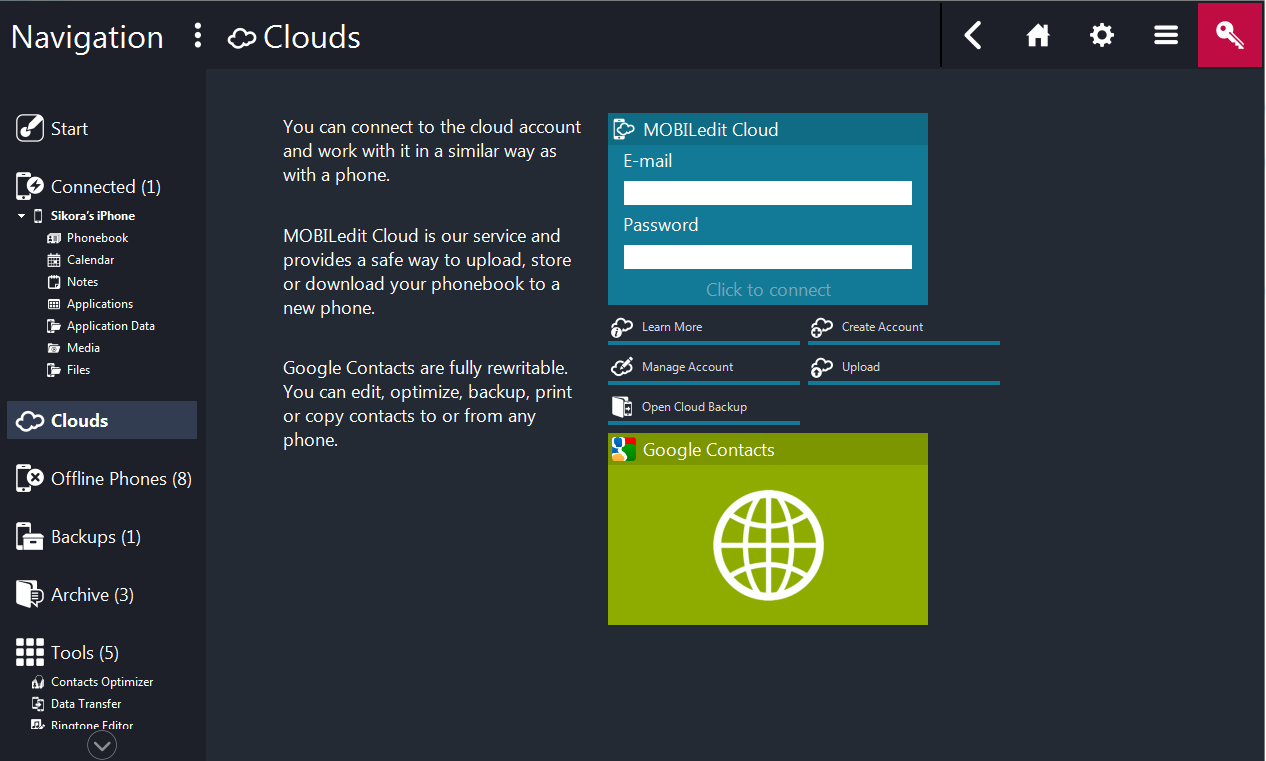Click the Clouds page title
Image resolution: width=1266 pixels, height=761 pixels.
(x=311, y=37)
